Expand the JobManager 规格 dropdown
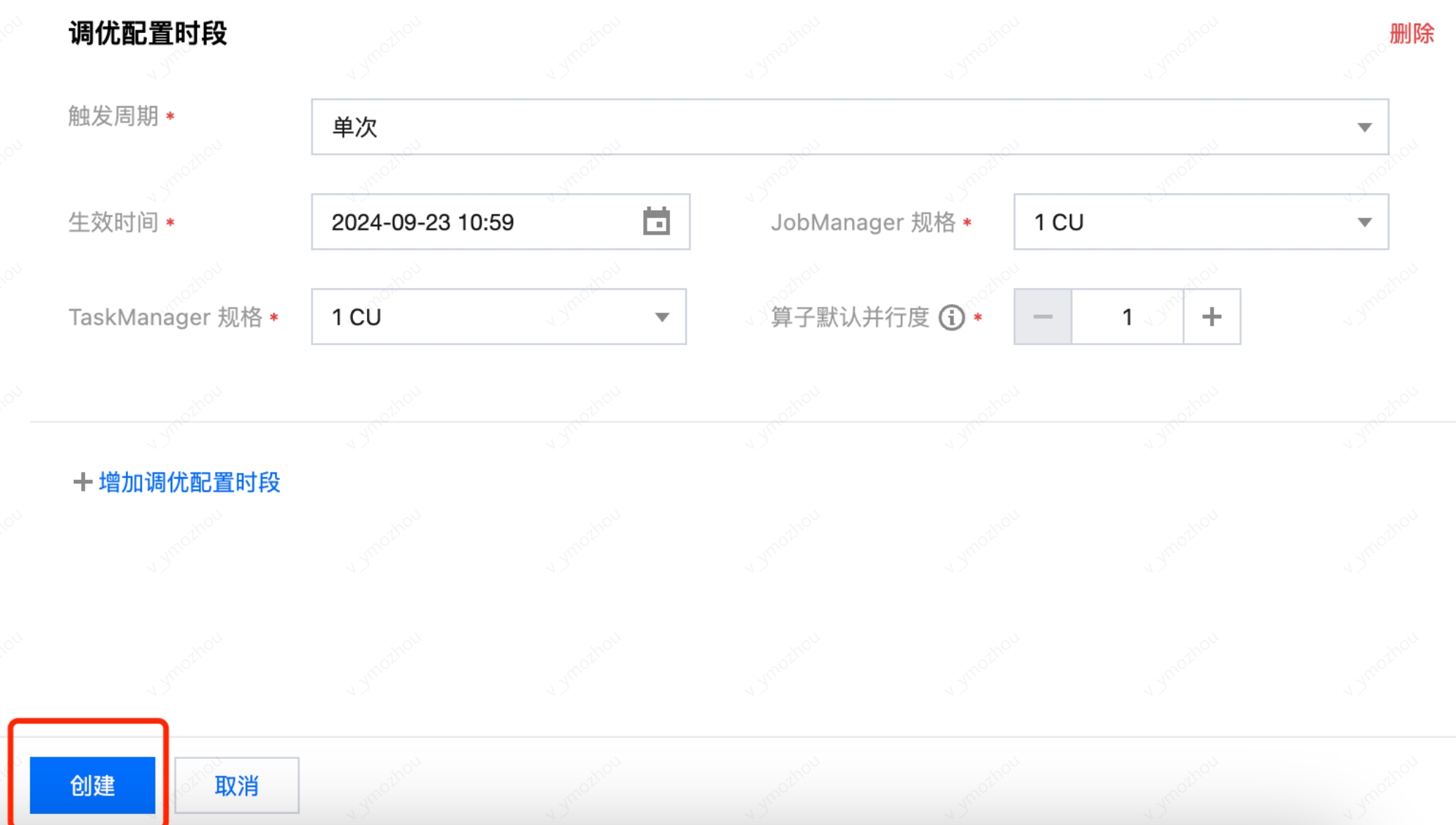 pos(1364,222)
